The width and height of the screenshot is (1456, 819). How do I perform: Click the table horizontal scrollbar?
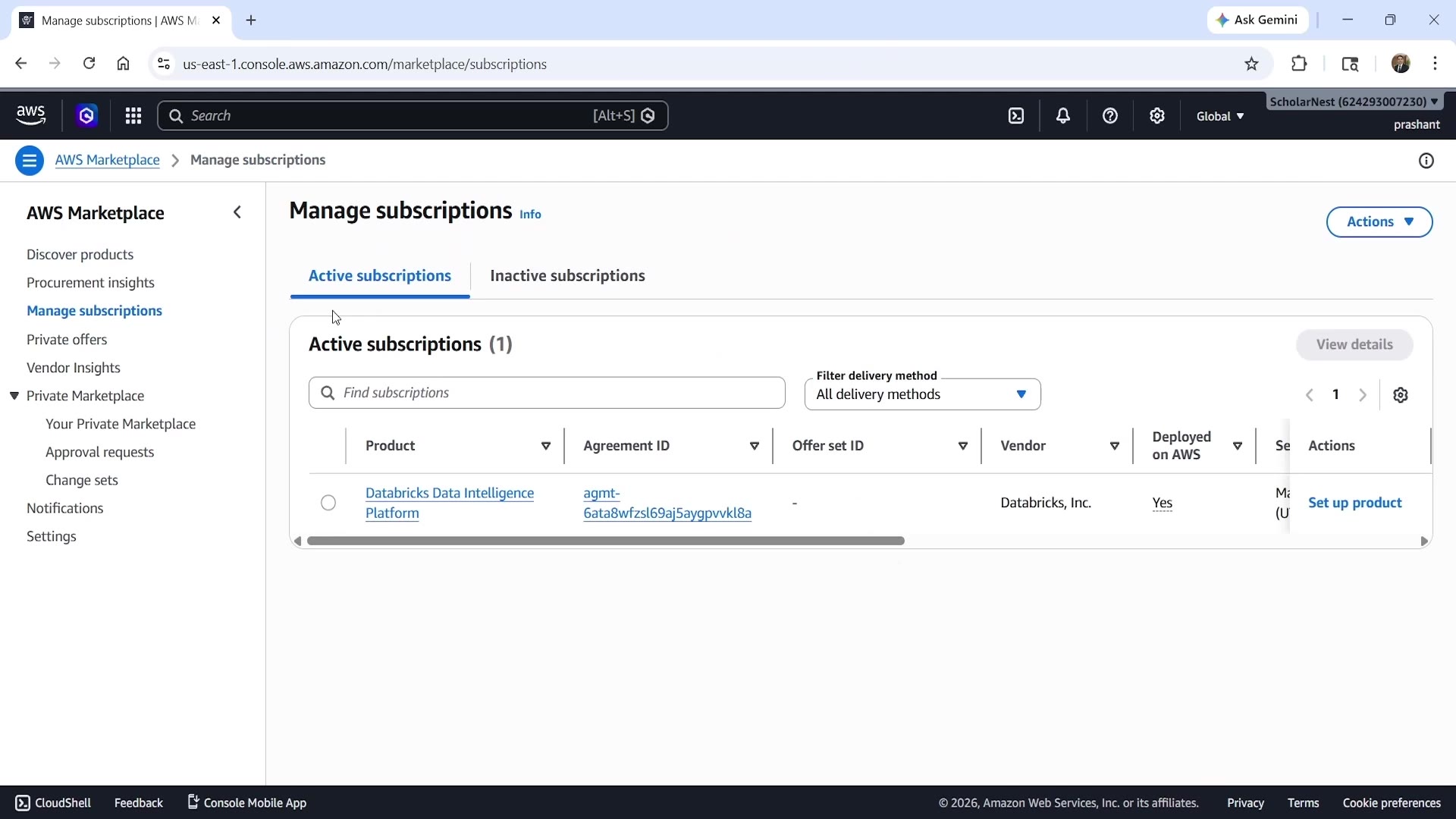pyautogui.click(x=606, y=541)
